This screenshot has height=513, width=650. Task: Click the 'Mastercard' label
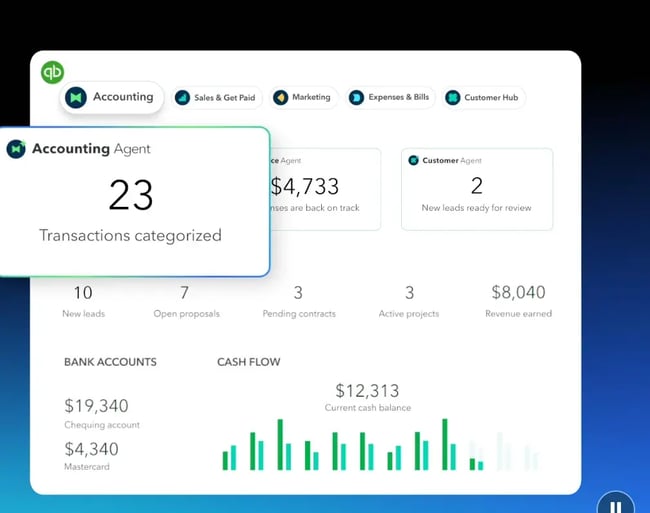tap(87, 467)
